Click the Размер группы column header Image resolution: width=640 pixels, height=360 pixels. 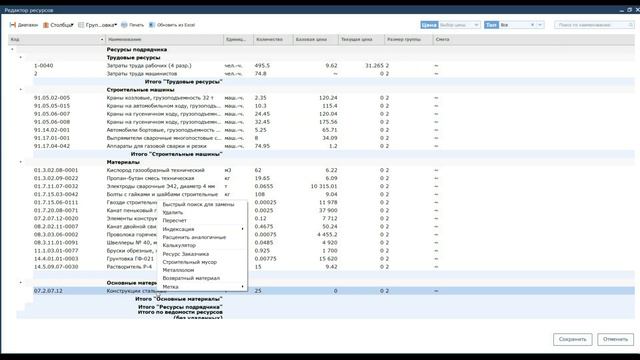tap(409, 40)
